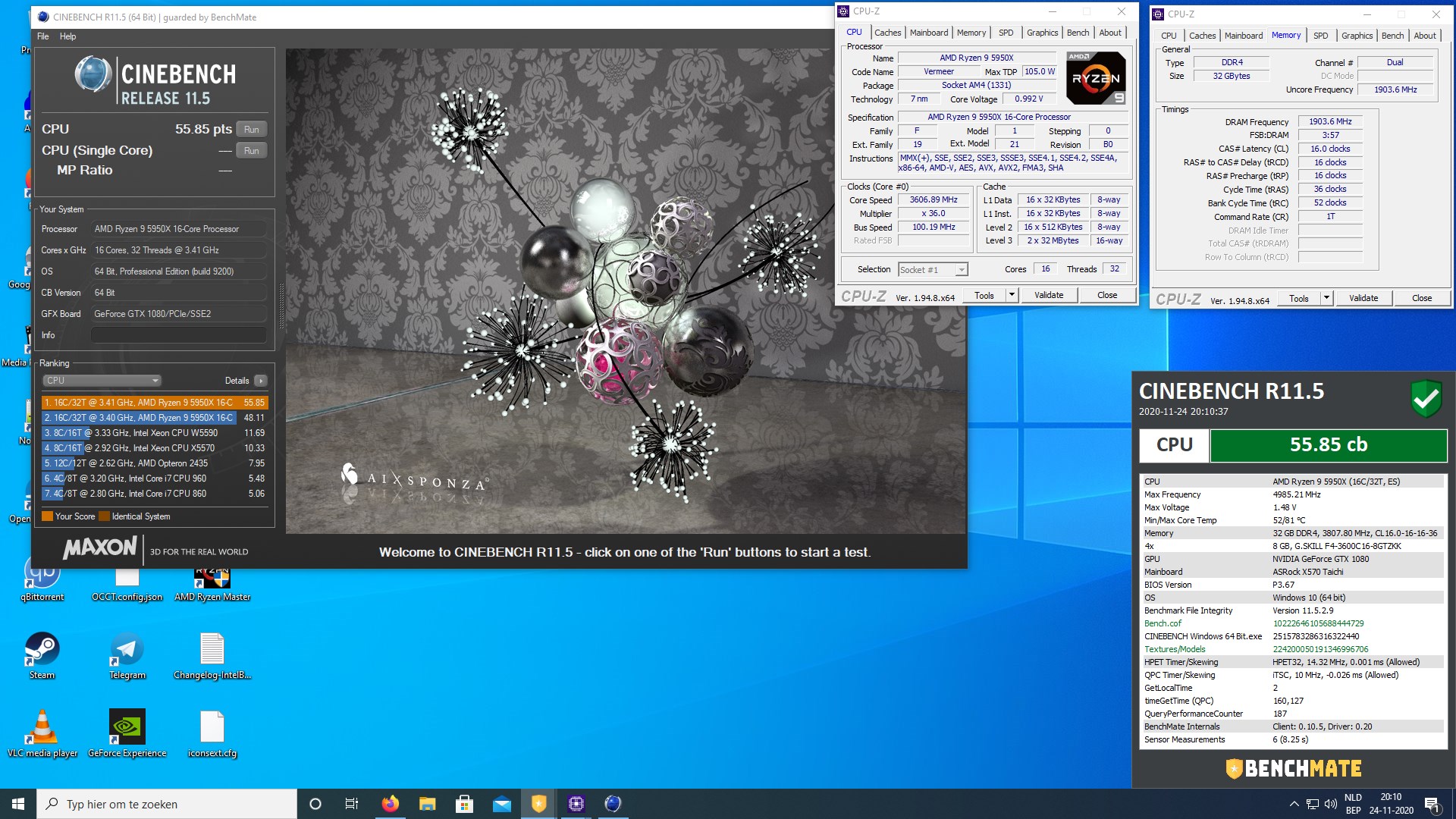Viewport: 1456px width, 819px height.
Task: Click BenchMate green shield checkmark
Action: (x=1426, y=398)
